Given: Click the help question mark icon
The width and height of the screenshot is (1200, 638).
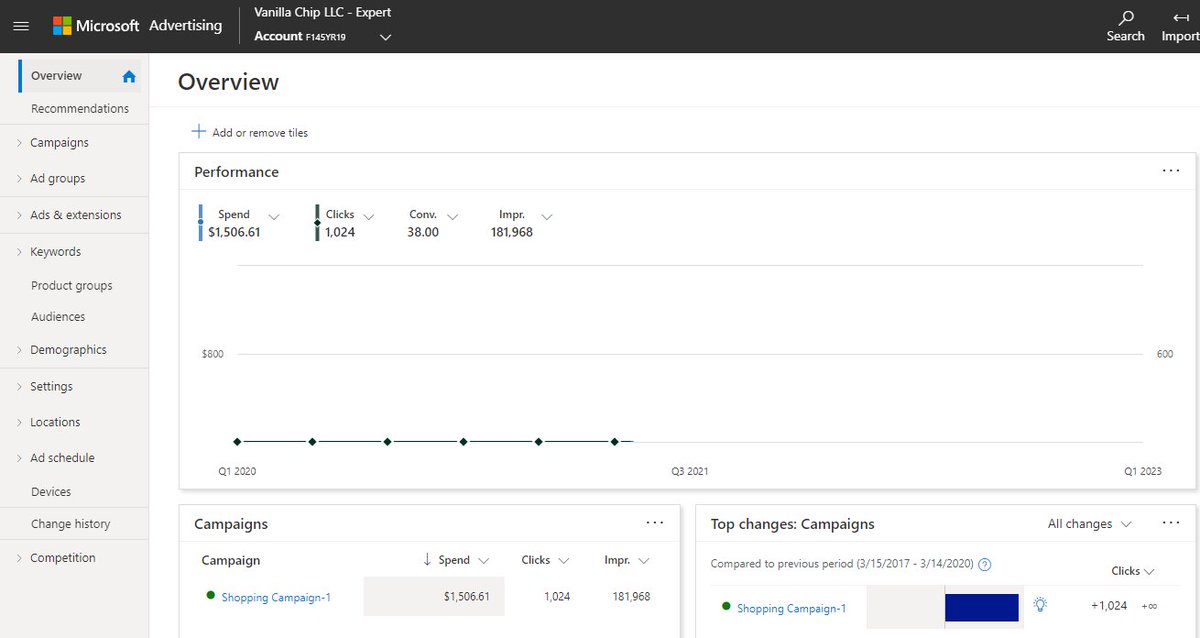Looking at the screenshot, I should [985, 564].
